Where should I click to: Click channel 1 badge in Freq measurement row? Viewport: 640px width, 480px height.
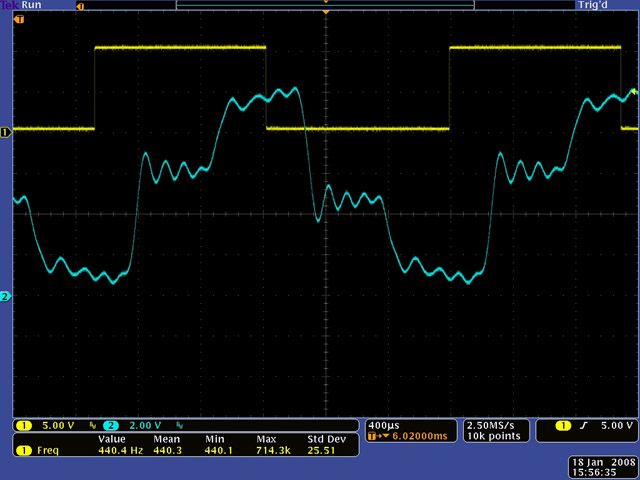click(22, 452)
